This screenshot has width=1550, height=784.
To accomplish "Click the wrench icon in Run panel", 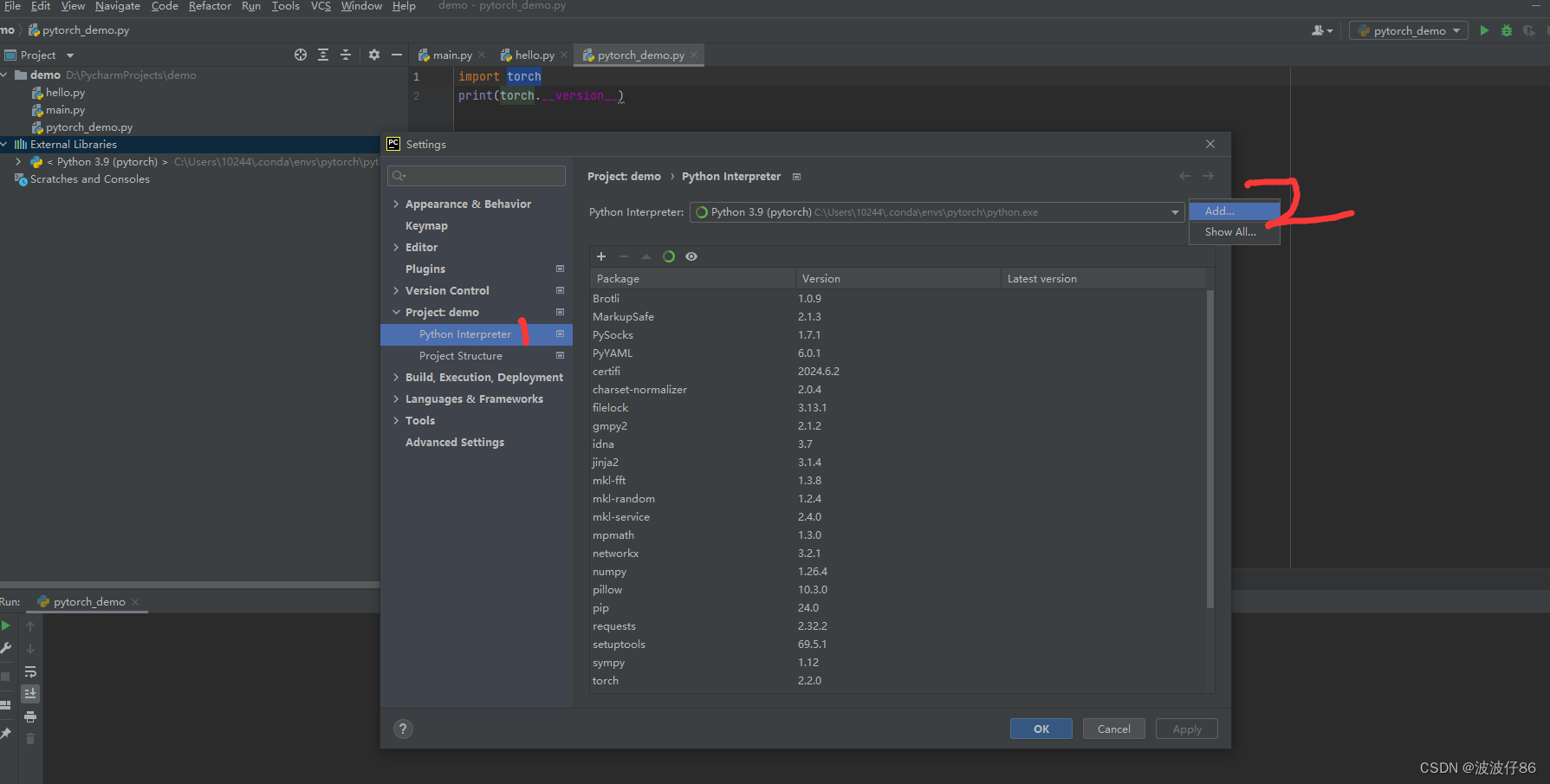I will [5, 648].
